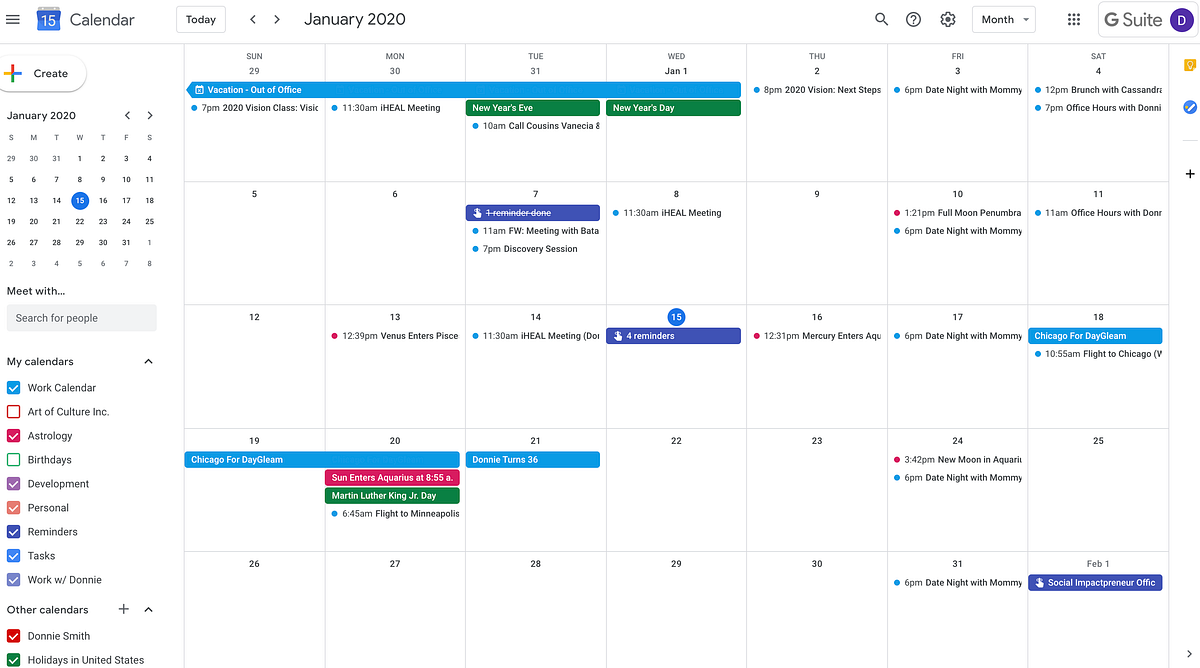Collapse the Other calendars section
Image resolution: width=1200 pixels, height=668 pixels.
click(148, 609)
